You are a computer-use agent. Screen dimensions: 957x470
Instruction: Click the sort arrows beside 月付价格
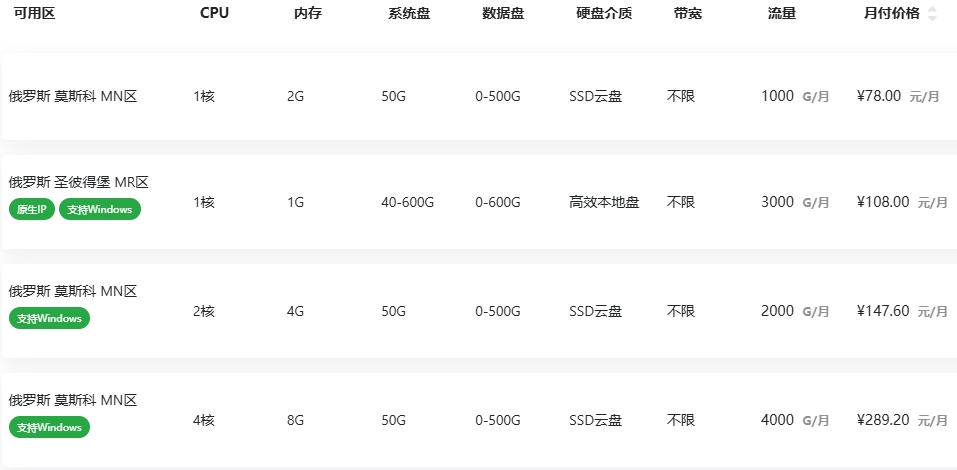932,14
